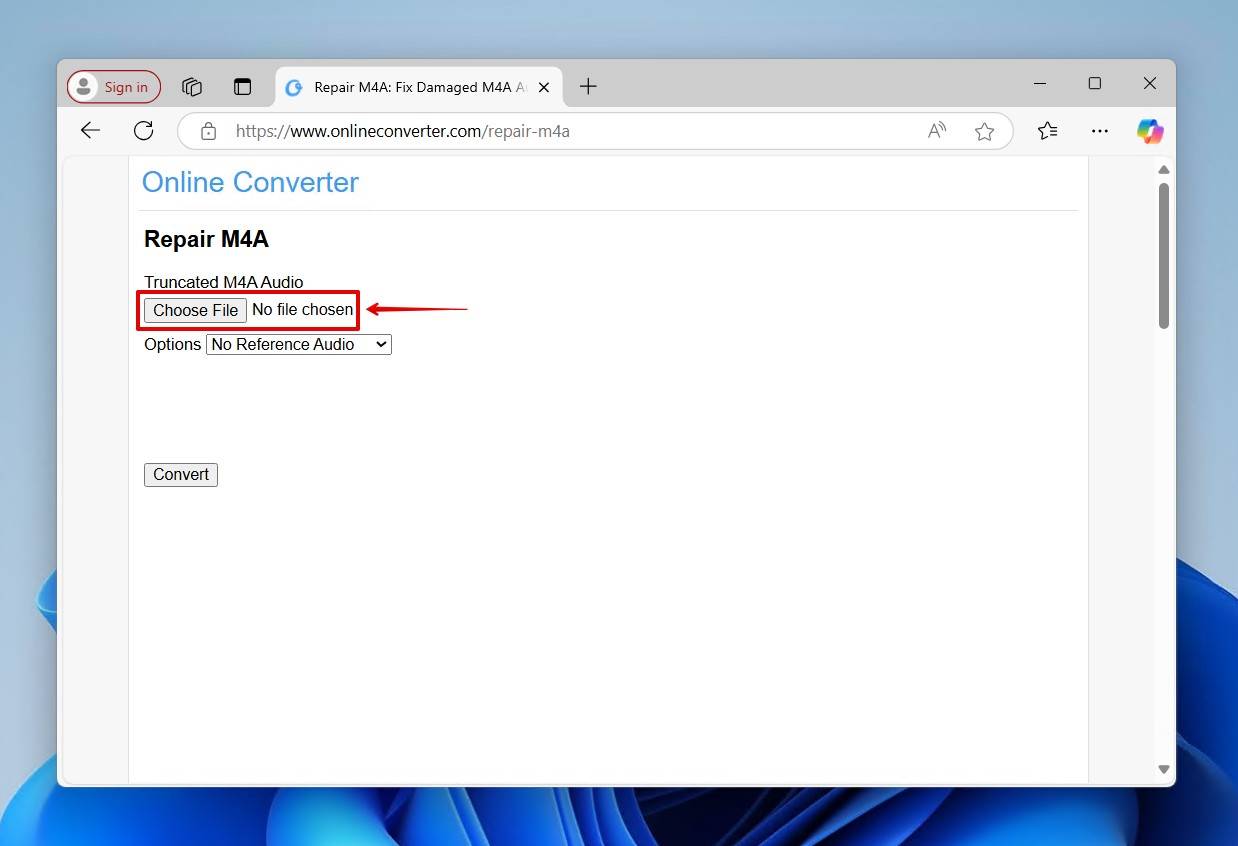
Task: Click the Back navigation arrow
Action: tap(90, 130)
